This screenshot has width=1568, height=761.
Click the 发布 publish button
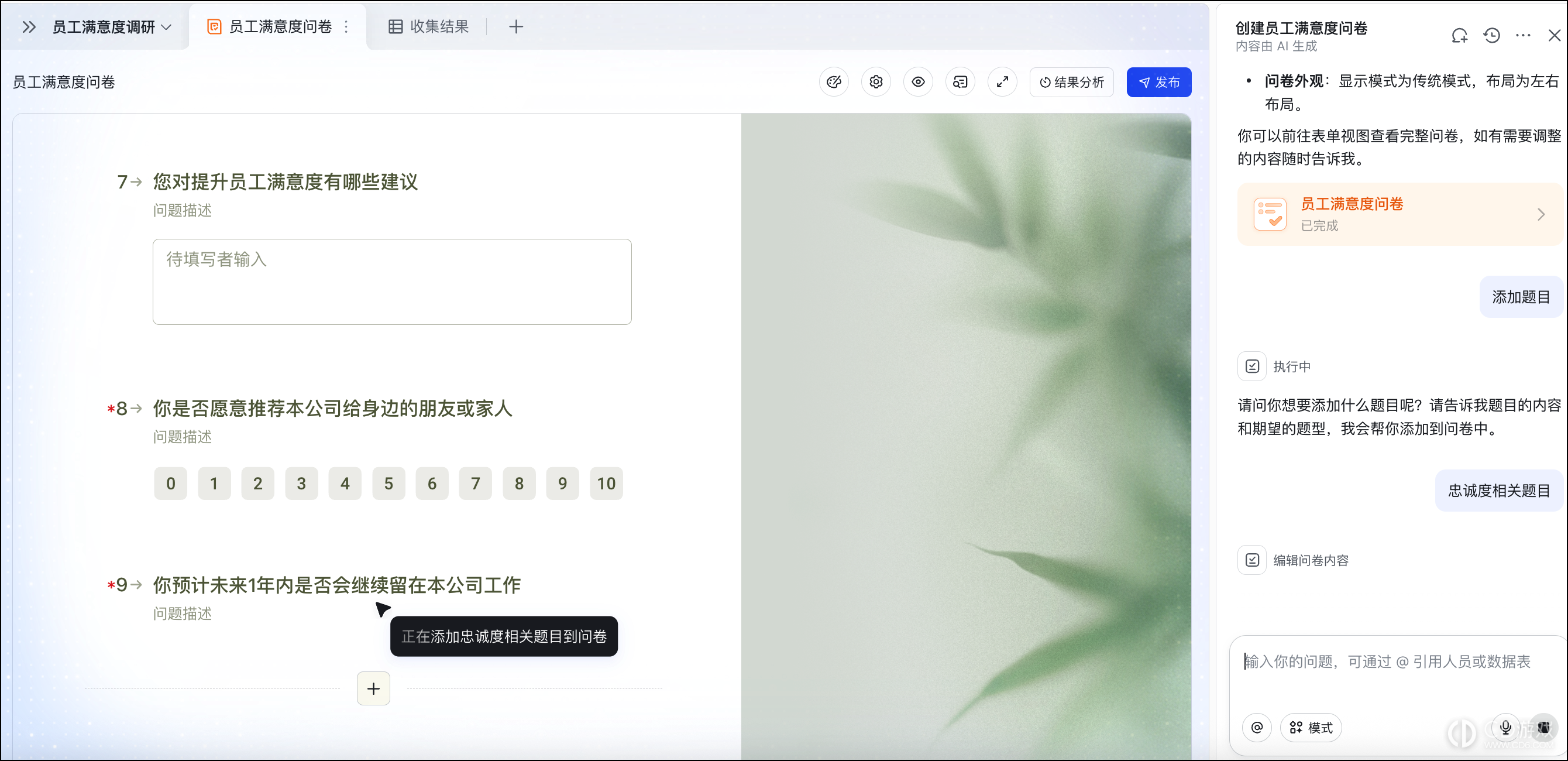pos(1159,82)
